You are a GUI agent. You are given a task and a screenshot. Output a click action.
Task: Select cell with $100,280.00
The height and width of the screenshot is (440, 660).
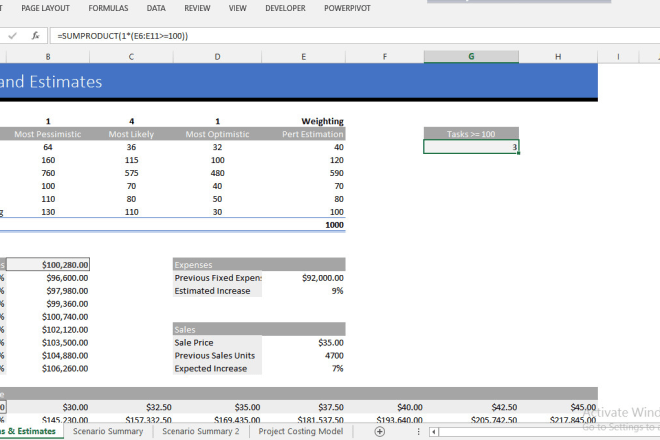pos(48,265)
